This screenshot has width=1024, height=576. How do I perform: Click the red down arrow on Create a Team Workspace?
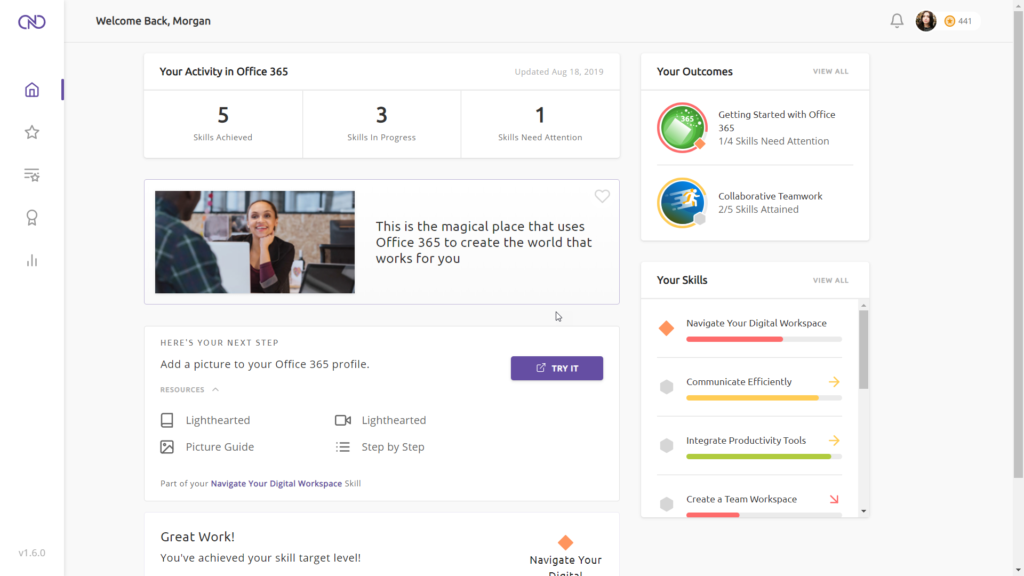pos(834,499)
